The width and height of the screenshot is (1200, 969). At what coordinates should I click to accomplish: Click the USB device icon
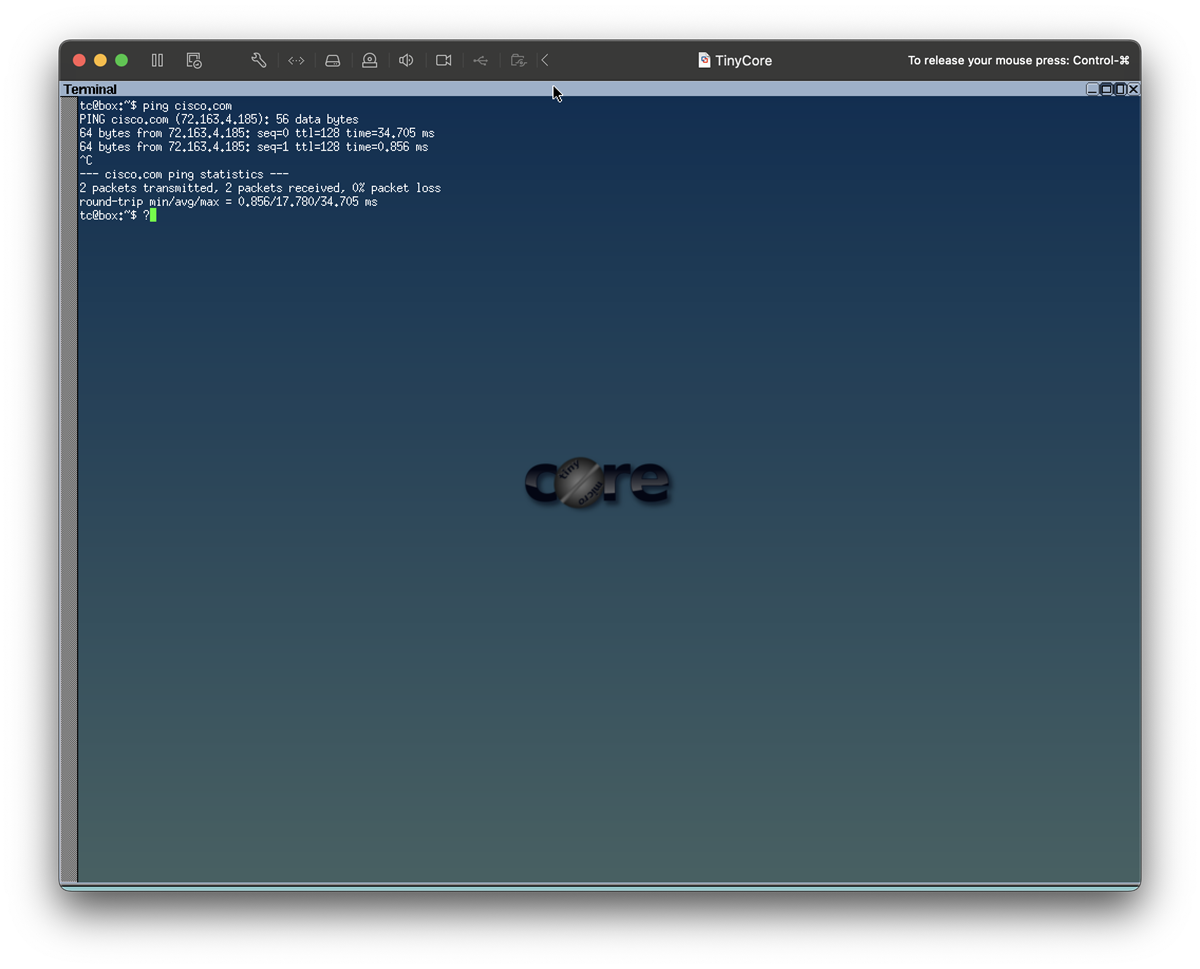pyautogui.click(x=481, y=60)
